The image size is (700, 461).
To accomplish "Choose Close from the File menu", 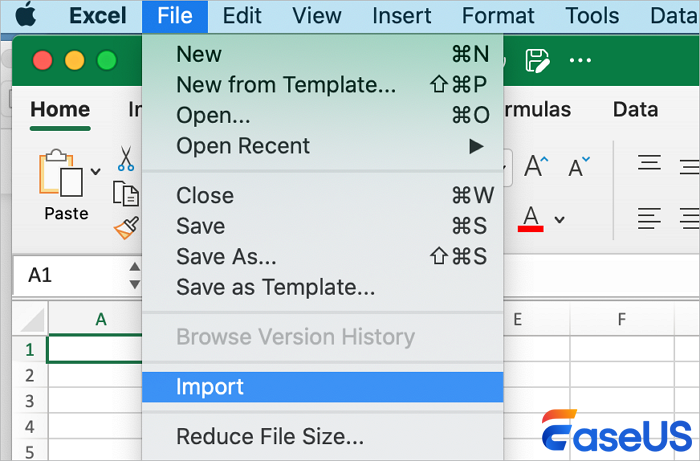I will [323, 195].
